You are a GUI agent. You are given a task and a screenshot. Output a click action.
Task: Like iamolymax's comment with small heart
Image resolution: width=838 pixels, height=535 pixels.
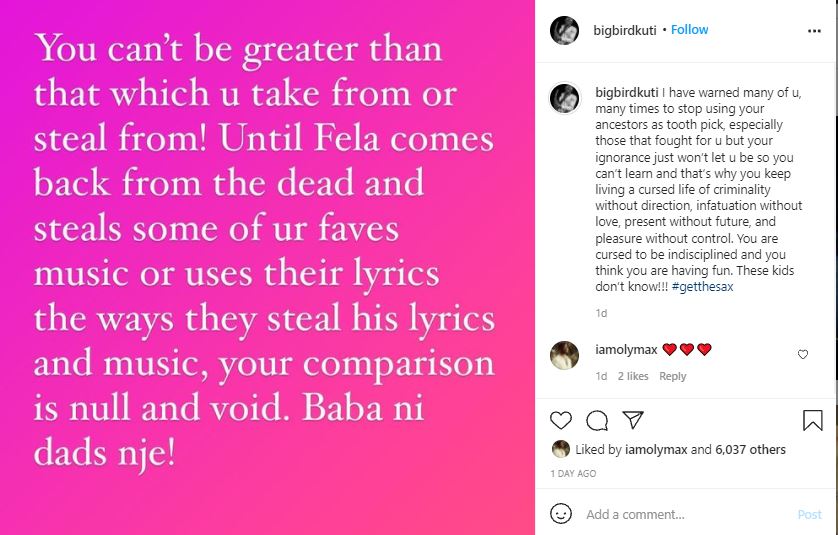click(x=802, y=354)
